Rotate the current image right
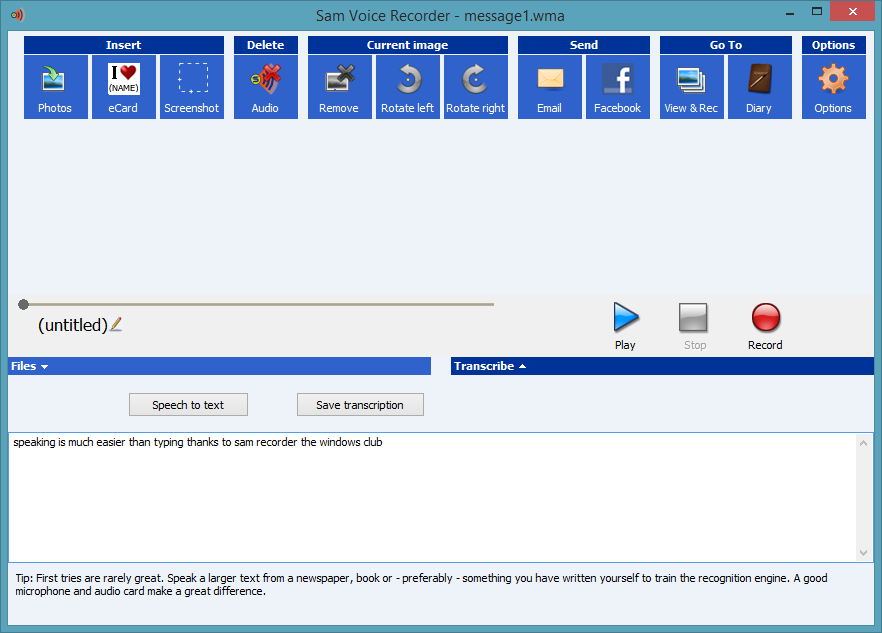Screen dimensions: 882x633 coord(476,87)
